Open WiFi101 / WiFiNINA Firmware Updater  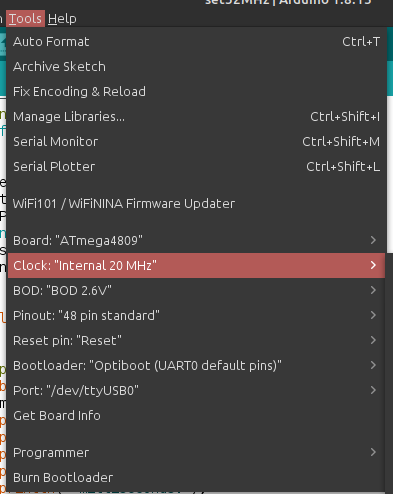pos(196,204)
